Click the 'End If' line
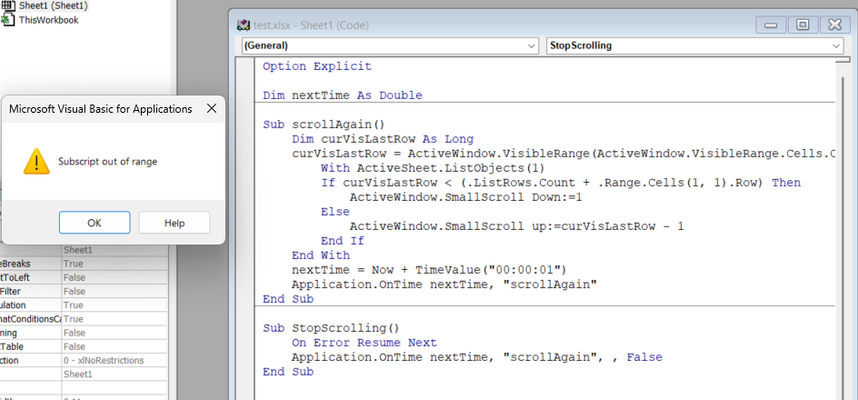858x400 pixels. pos(343,241)
